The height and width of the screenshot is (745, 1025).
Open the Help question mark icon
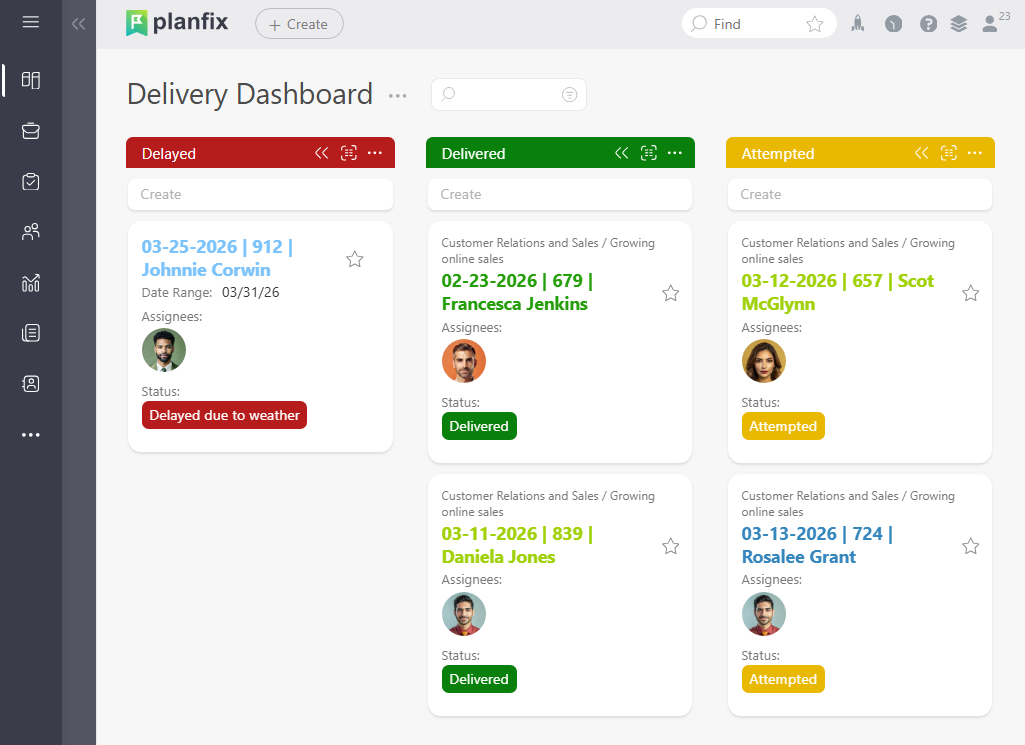point(929,23)
